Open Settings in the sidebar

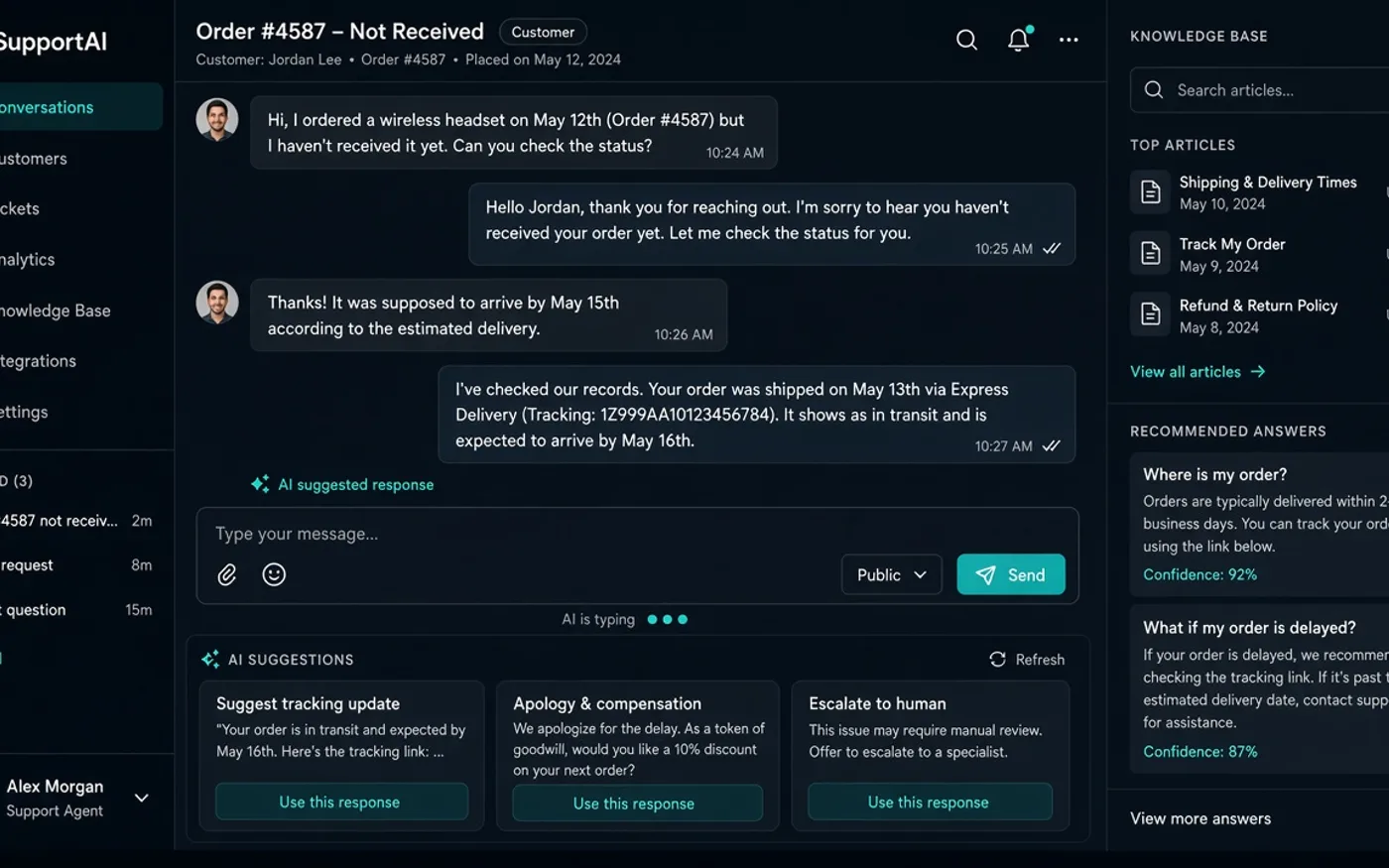[x=24, y=412]
